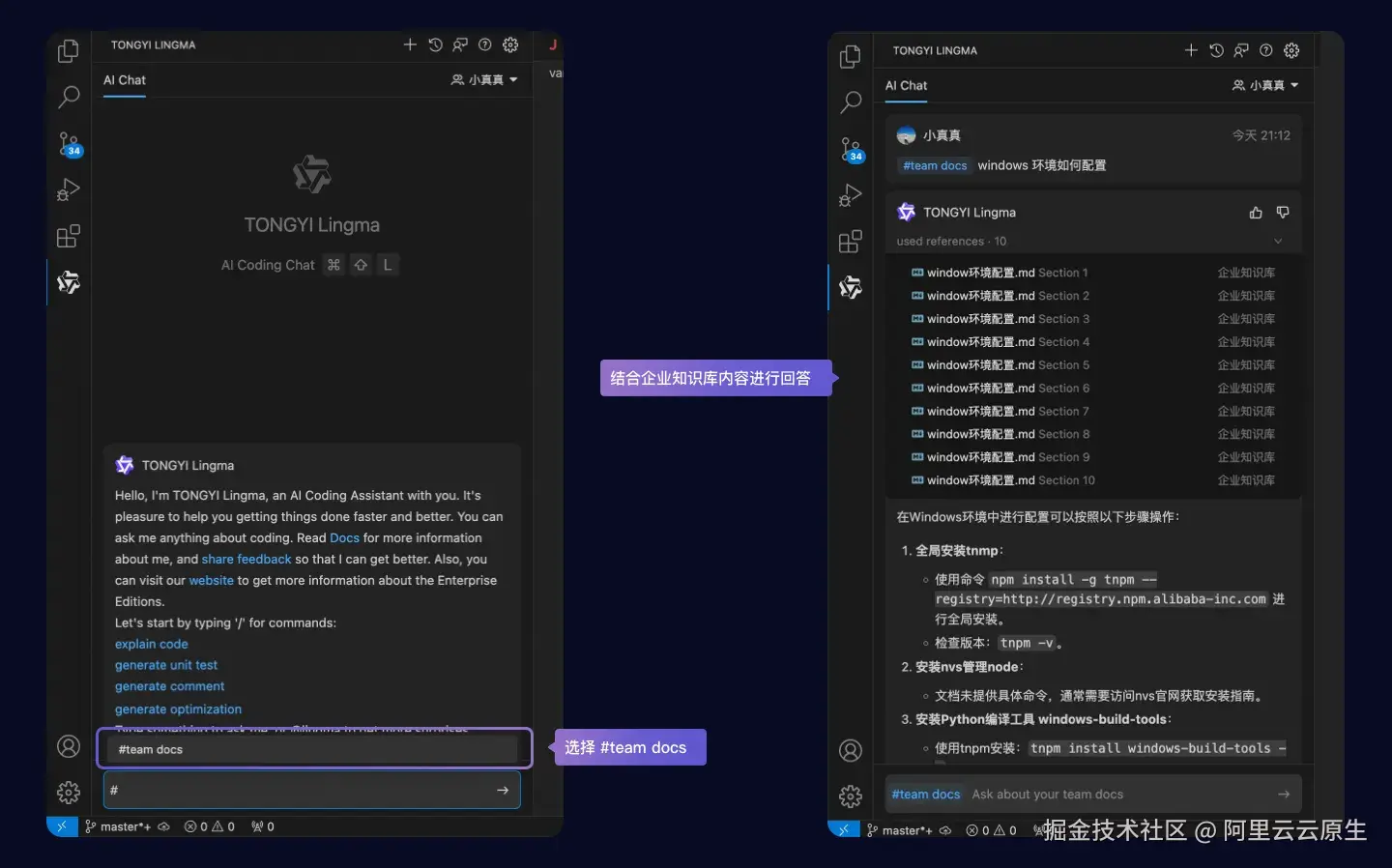Click master* branch in right window status bar
This screenshot has width=1392, height=868.
(x=900, y=830)
